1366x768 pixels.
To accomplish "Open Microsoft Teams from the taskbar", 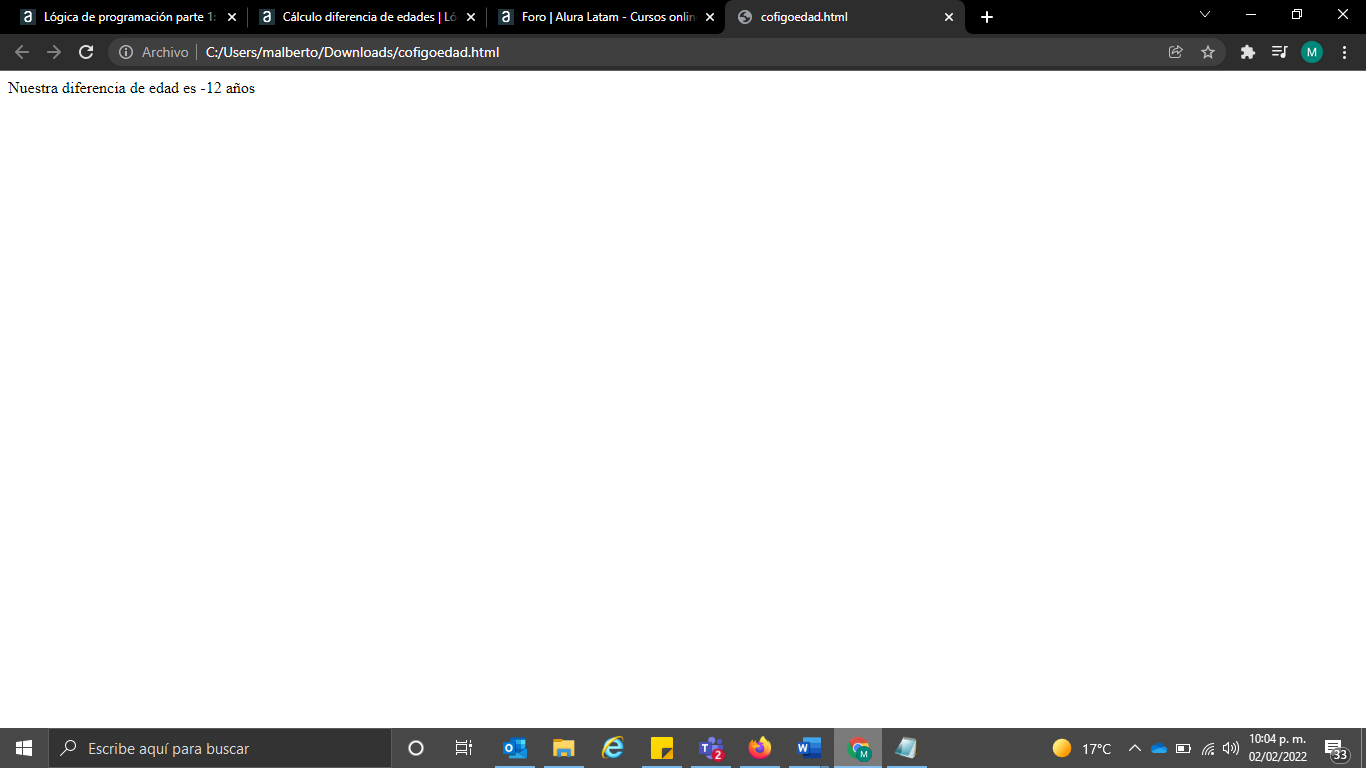I will [x=711, y=748].
